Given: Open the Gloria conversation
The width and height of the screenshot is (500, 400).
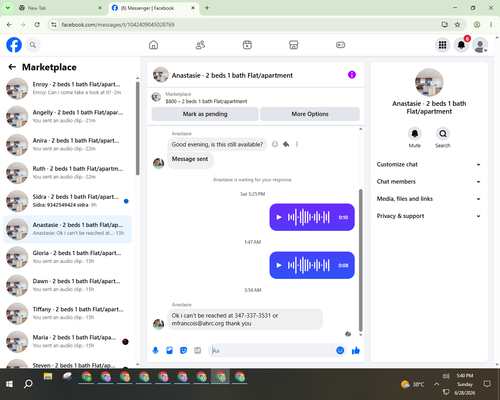Looking at the screenshot, I should [x=68, y=257].
